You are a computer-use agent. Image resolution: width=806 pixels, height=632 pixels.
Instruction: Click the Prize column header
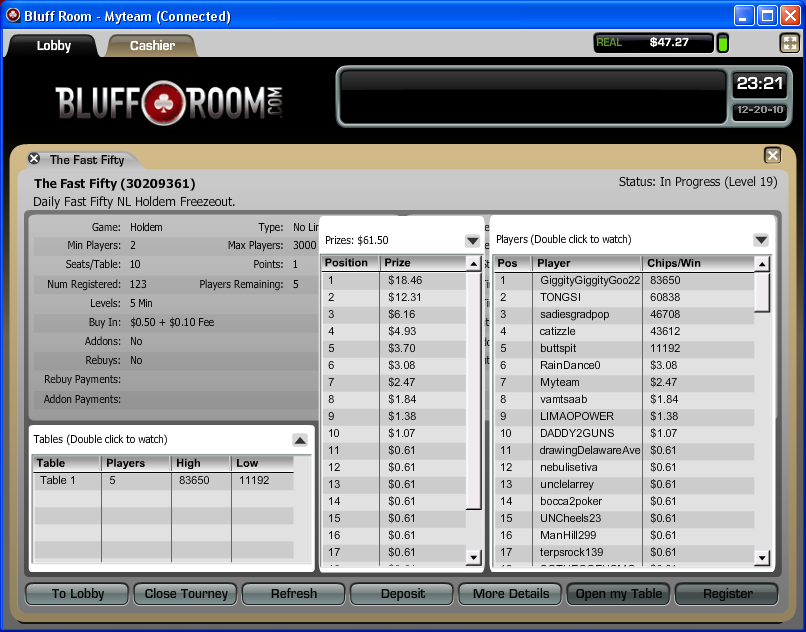tap(423, 263)
